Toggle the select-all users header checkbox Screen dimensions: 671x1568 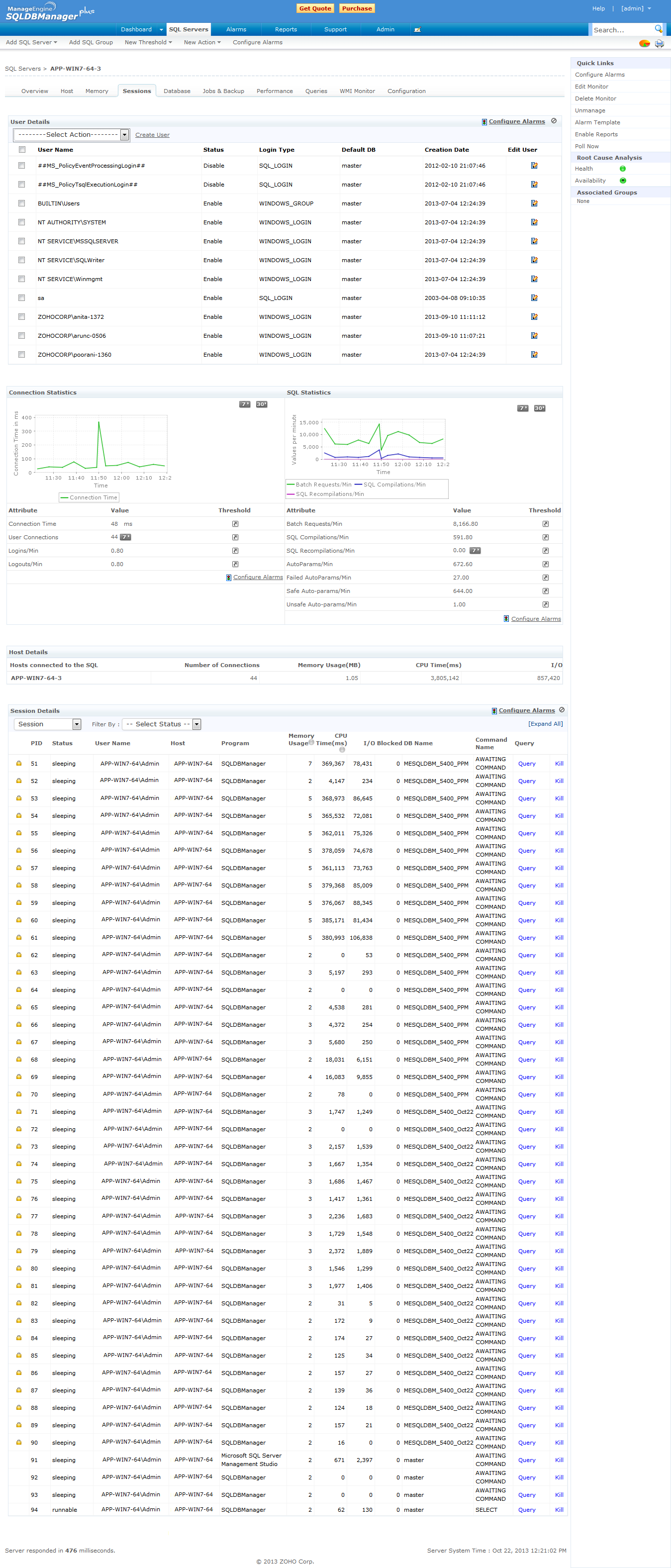click(22, 150)
